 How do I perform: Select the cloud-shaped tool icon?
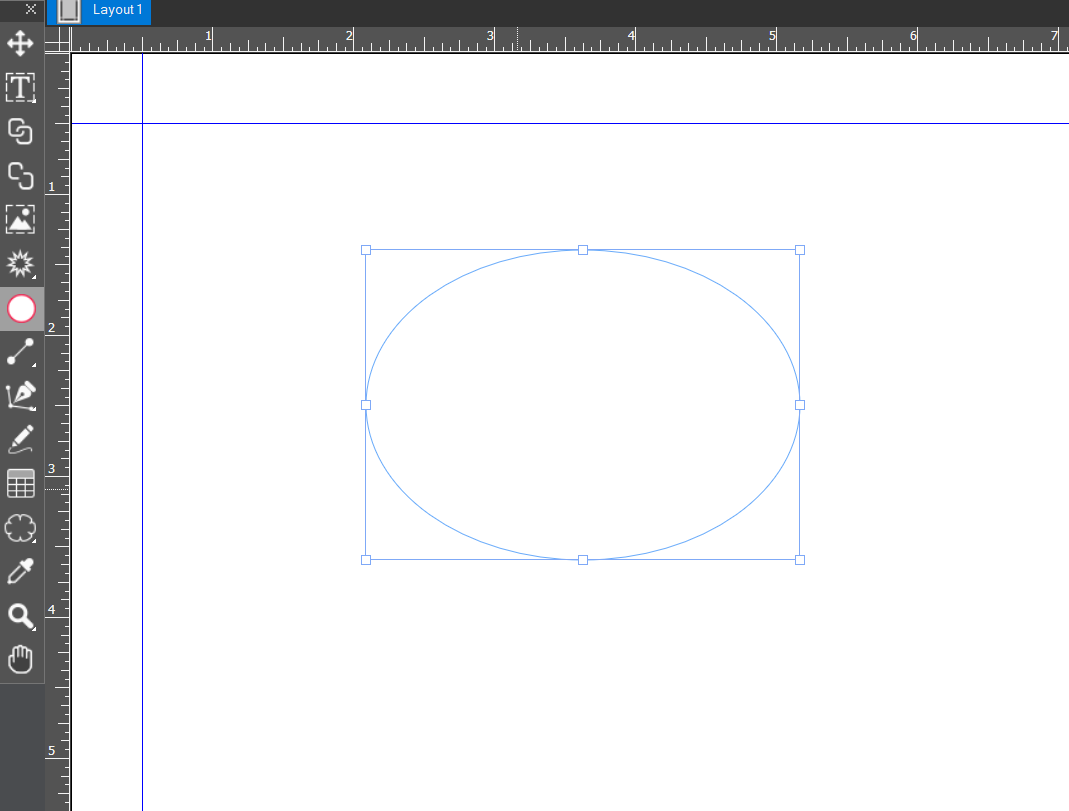click(x=21, y=528)
